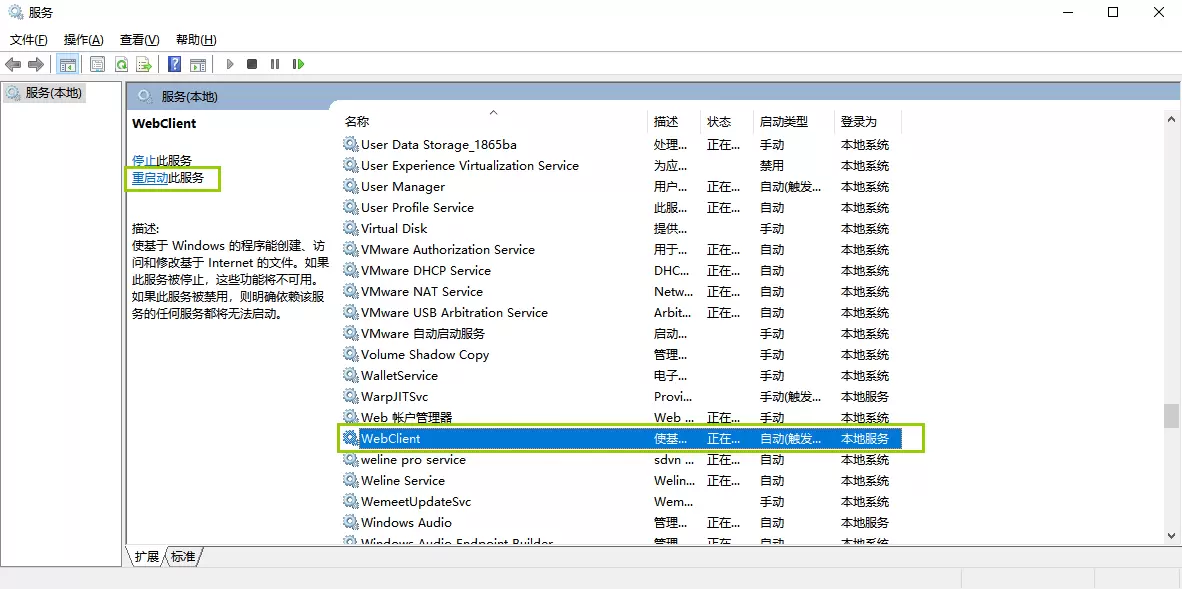Open the Properties toolbar icon
Image resolution: width=1182 pixels, height=589 pixels.
pyautogui.click(x=97, y=65)
